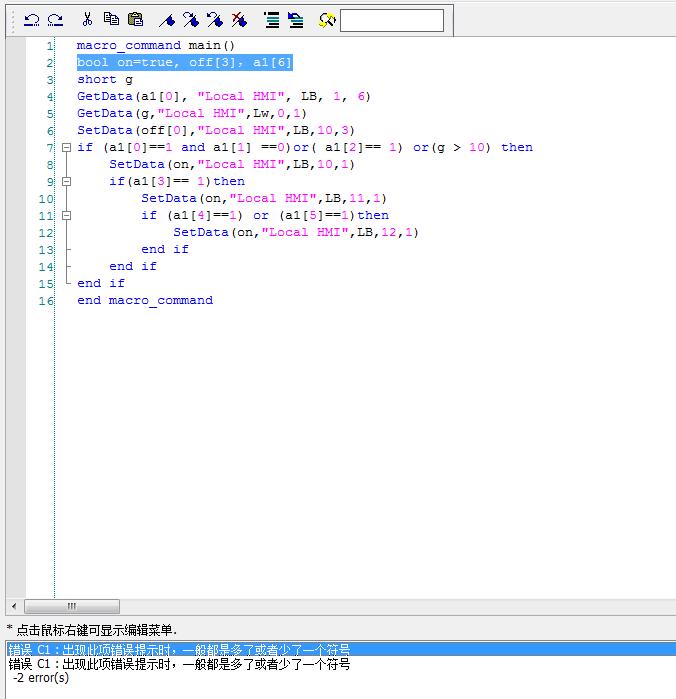The height and width of the screenshot is (699, 676).
Task: Cut selection with scissors icon
Action: click(x=87, y=20)
